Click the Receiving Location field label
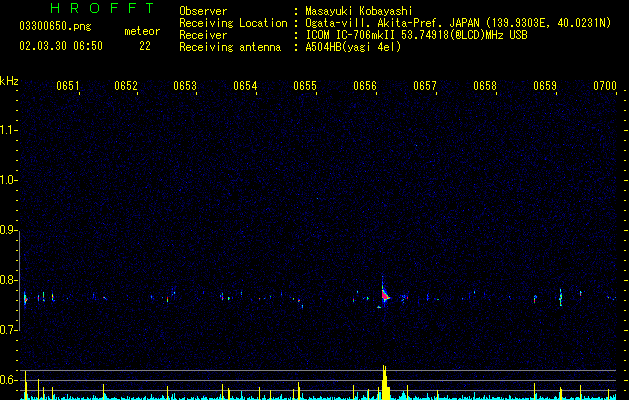 233,23
